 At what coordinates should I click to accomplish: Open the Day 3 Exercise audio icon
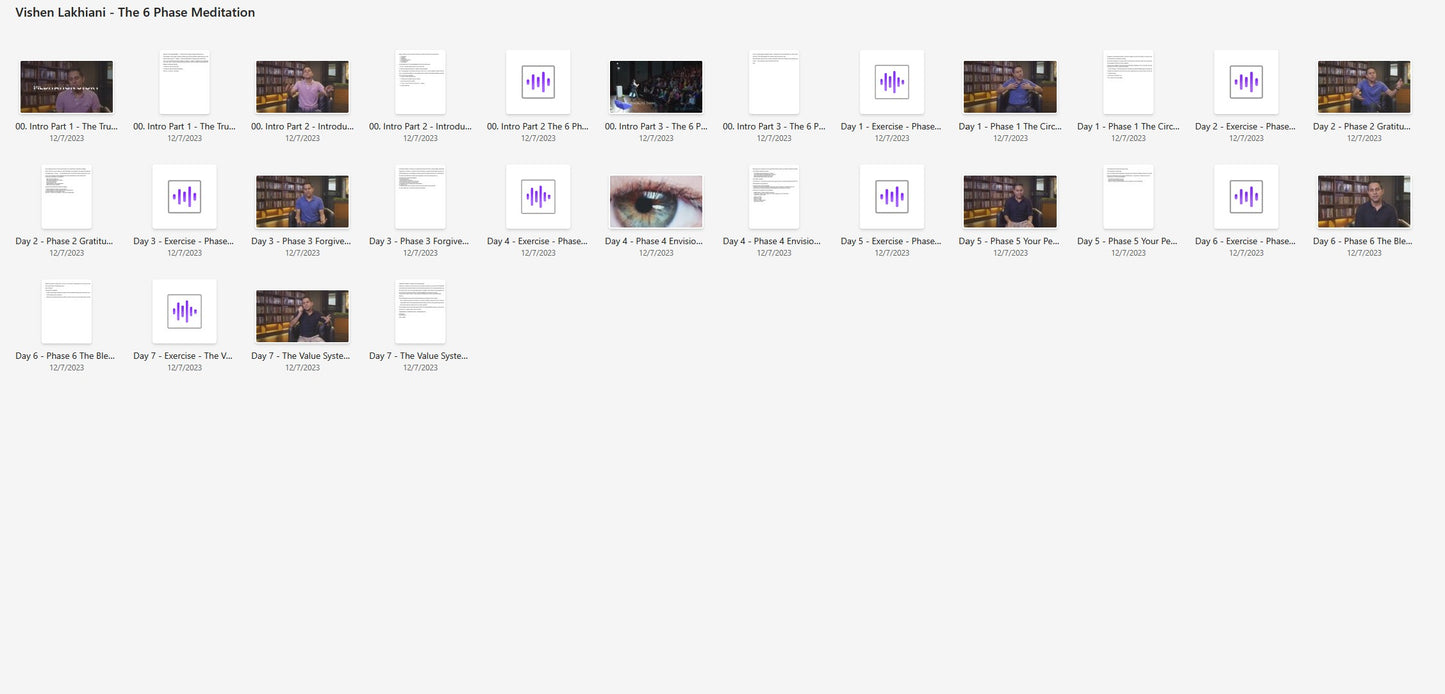pos(184,197)
